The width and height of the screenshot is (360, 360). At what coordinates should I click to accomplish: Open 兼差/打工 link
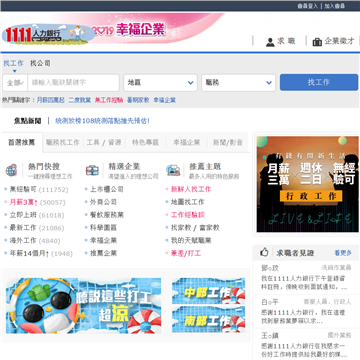click(x=186, y=253)
